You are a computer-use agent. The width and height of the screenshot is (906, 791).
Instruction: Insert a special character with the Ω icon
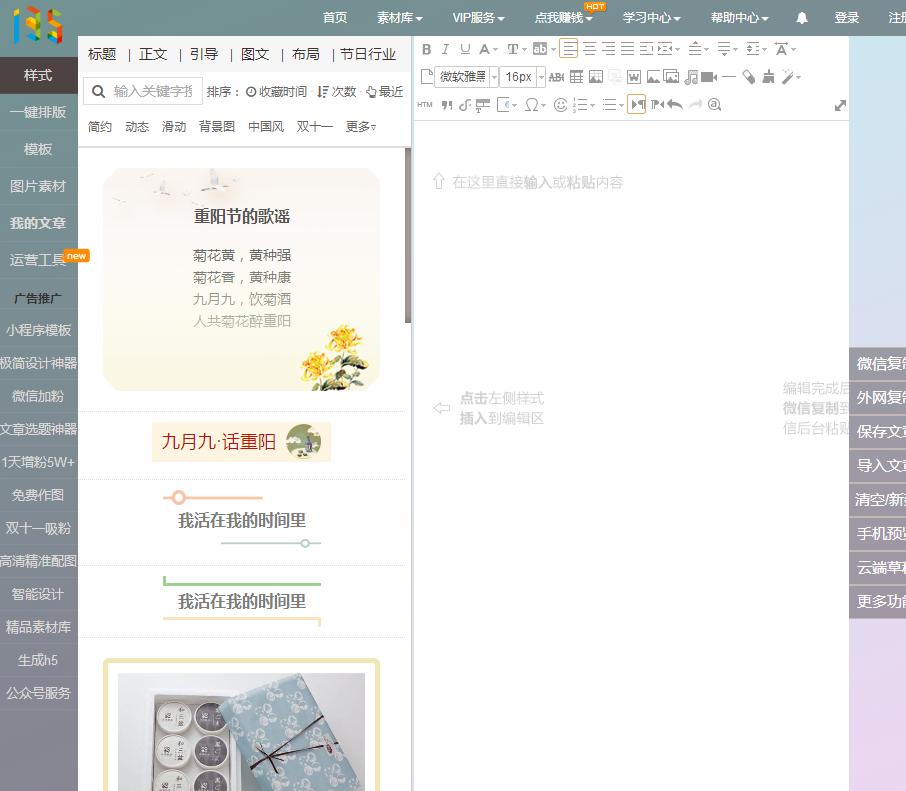click(x=531, y=103)
